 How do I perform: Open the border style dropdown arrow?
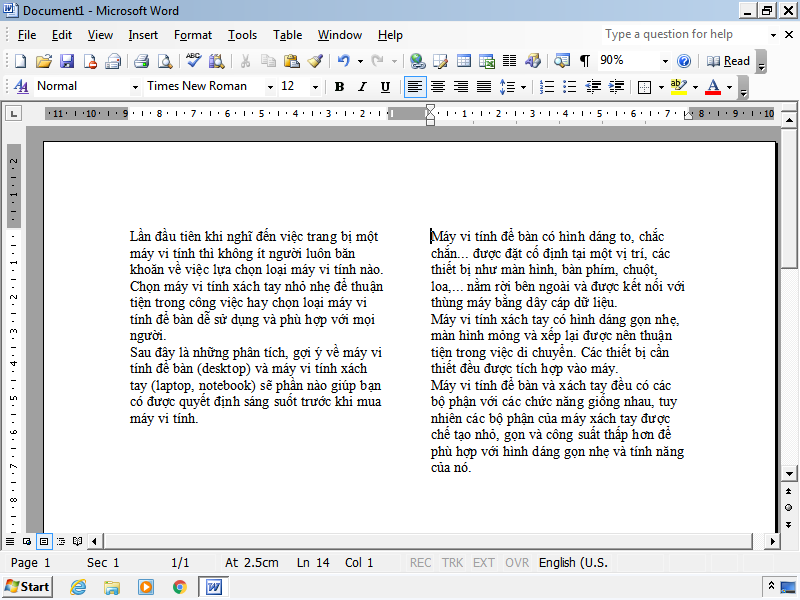pos(661,87)
